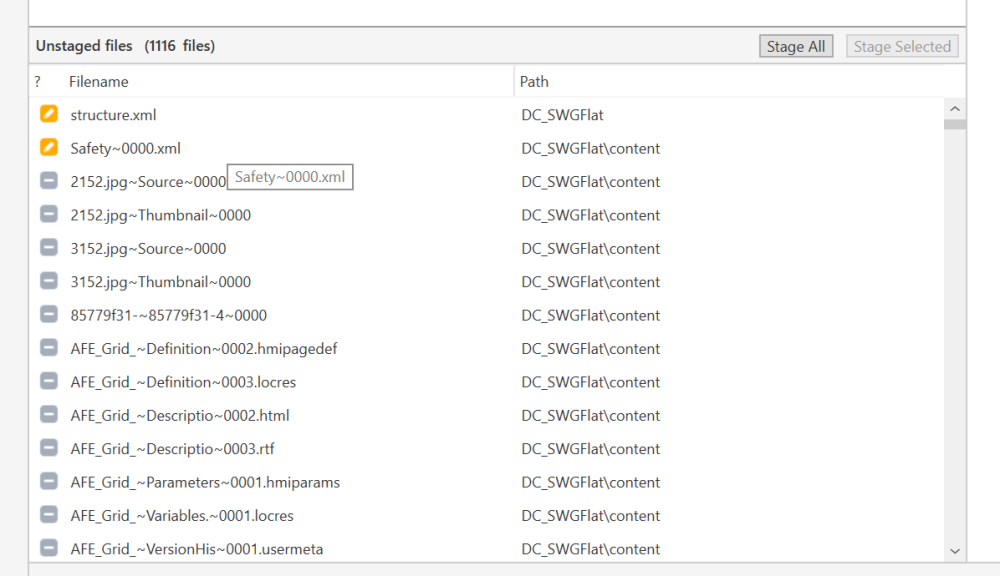This screenshot has height=576, width=1000.
Task: Select the file AFE_Grid_~Parameters~0001.hmiparams
Action: tap(204, 482)
